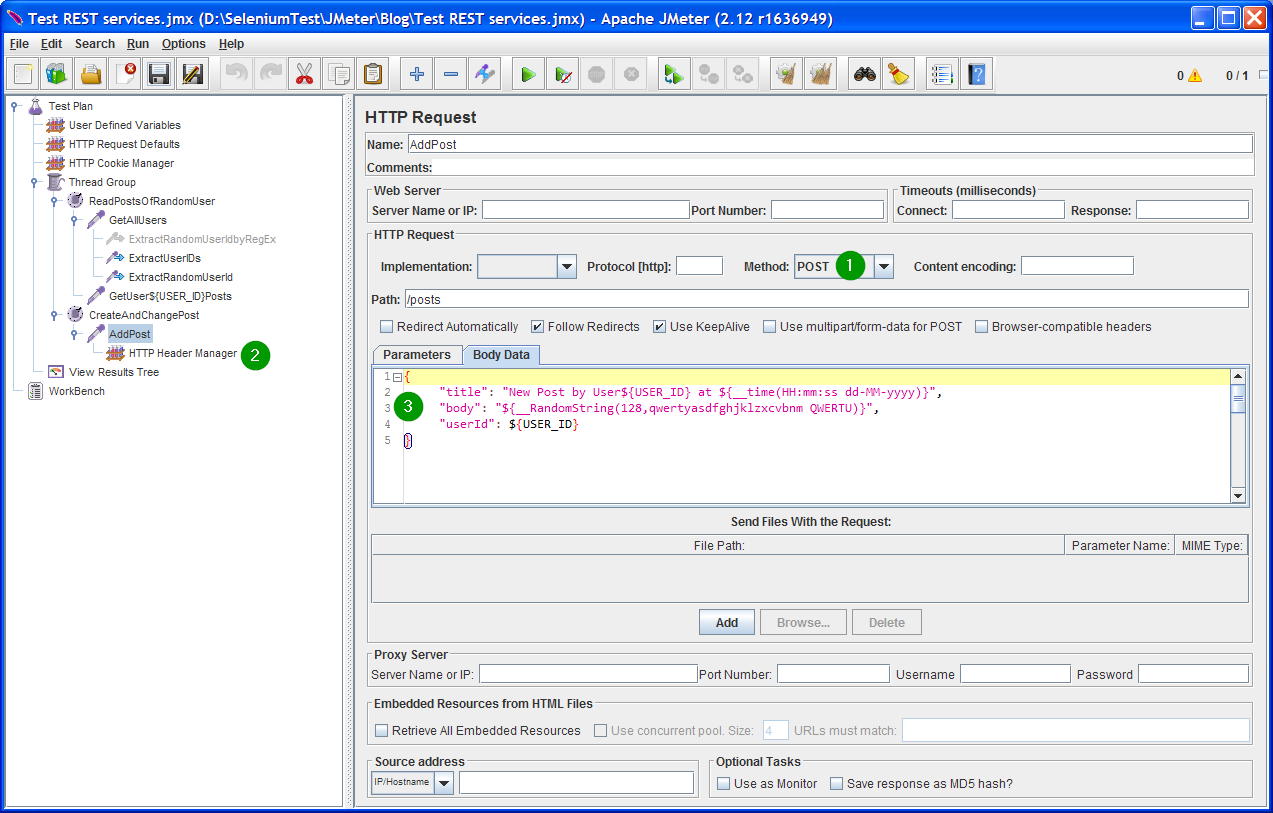Select the ExtractRandomUserId tree item

pyautogui.click(x=181, y=277)
